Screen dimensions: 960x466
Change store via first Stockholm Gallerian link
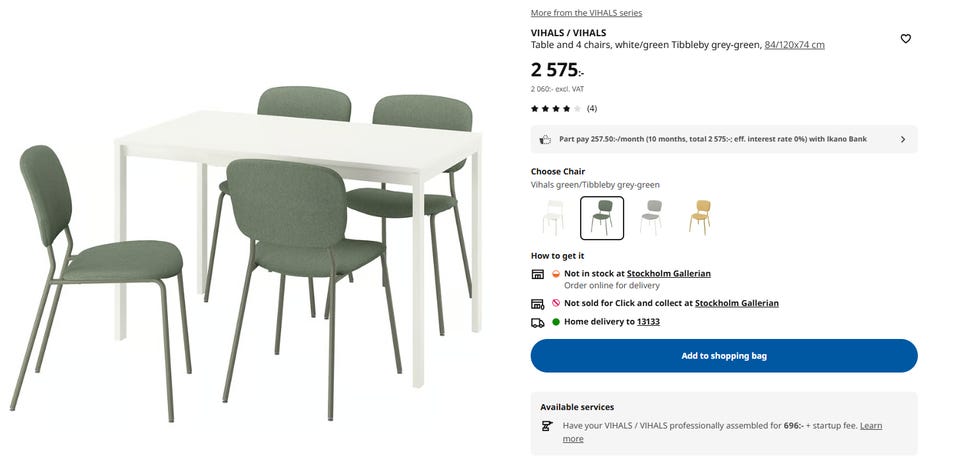point(669,274)
